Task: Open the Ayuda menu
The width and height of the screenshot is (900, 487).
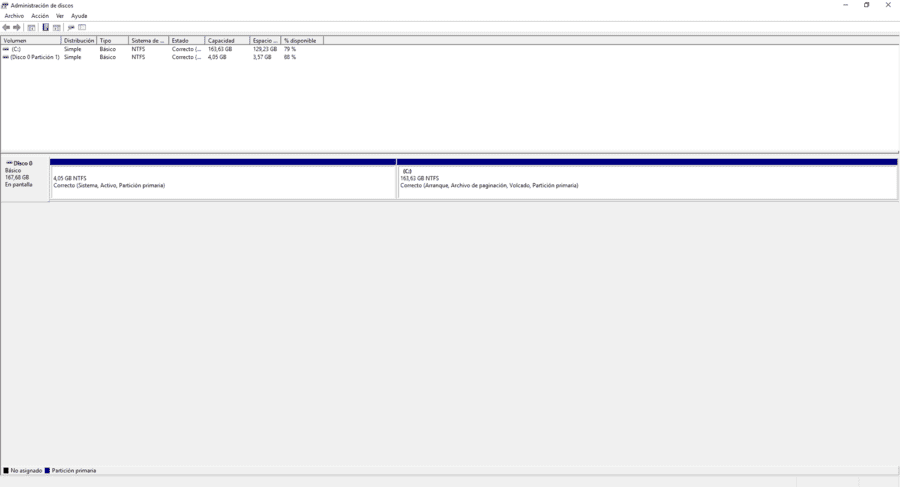Action: click(79, 16)
